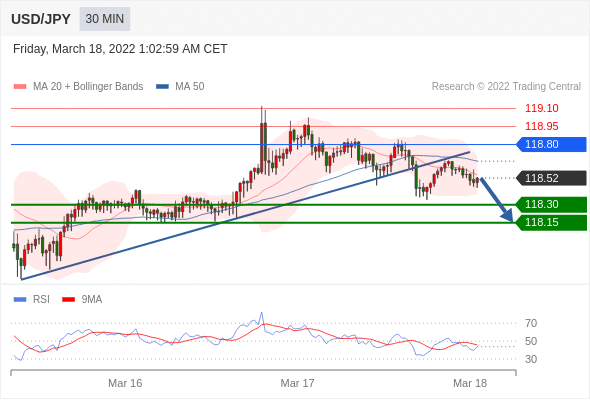
Task: Click the blue MA 50 legend swatch
Action: pyautogui.click(x=162, y=87)
